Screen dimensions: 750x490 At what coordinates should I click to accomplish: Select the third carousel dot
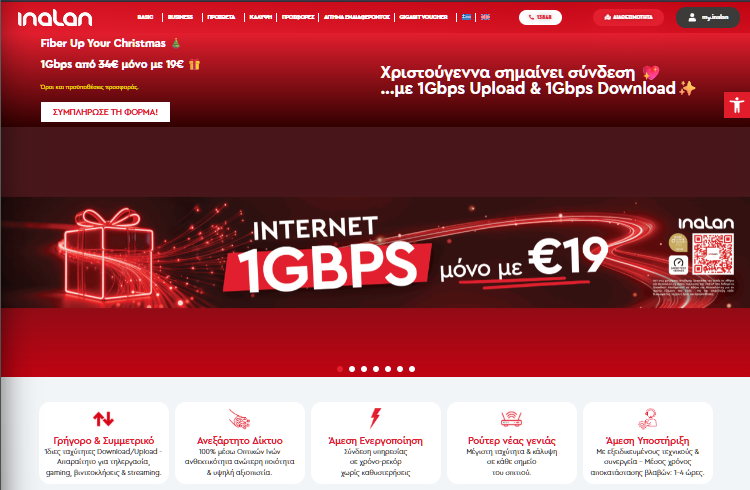pyautogui.click(x=364, y=369)
